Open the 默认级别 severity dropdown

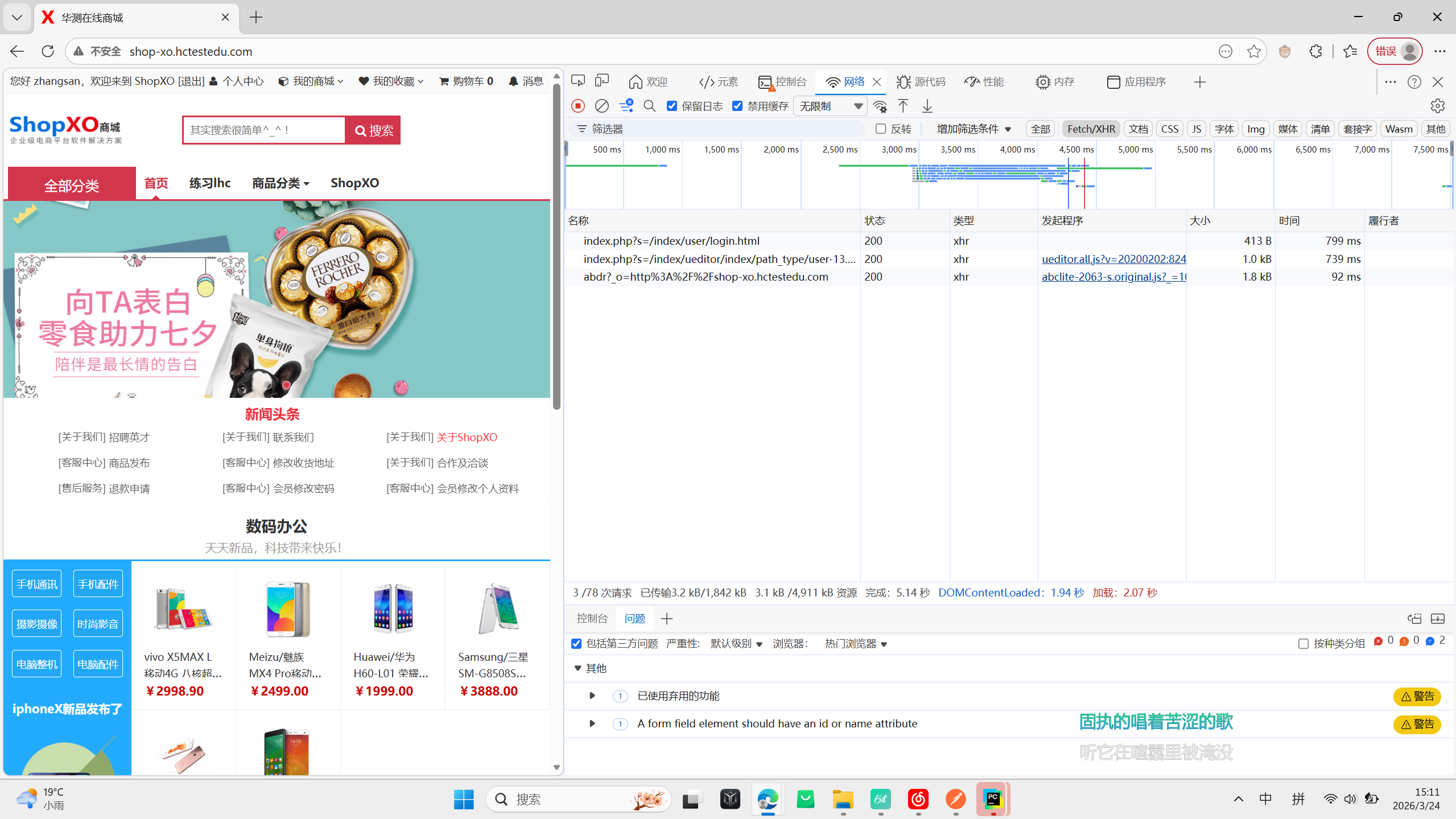[736, 644]
